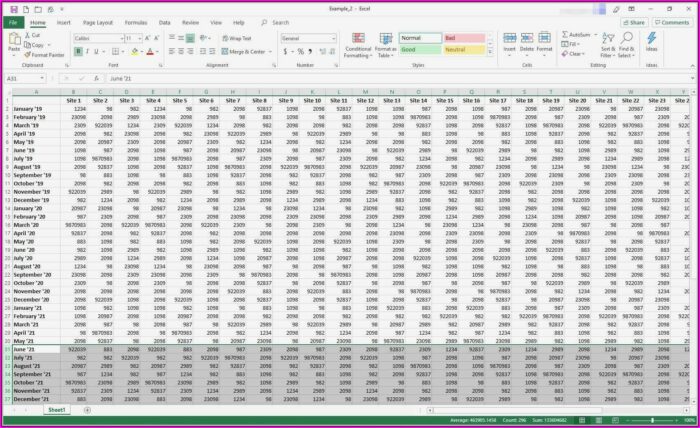Click the New document icon in quick access toolbar

tap(26, 9)
